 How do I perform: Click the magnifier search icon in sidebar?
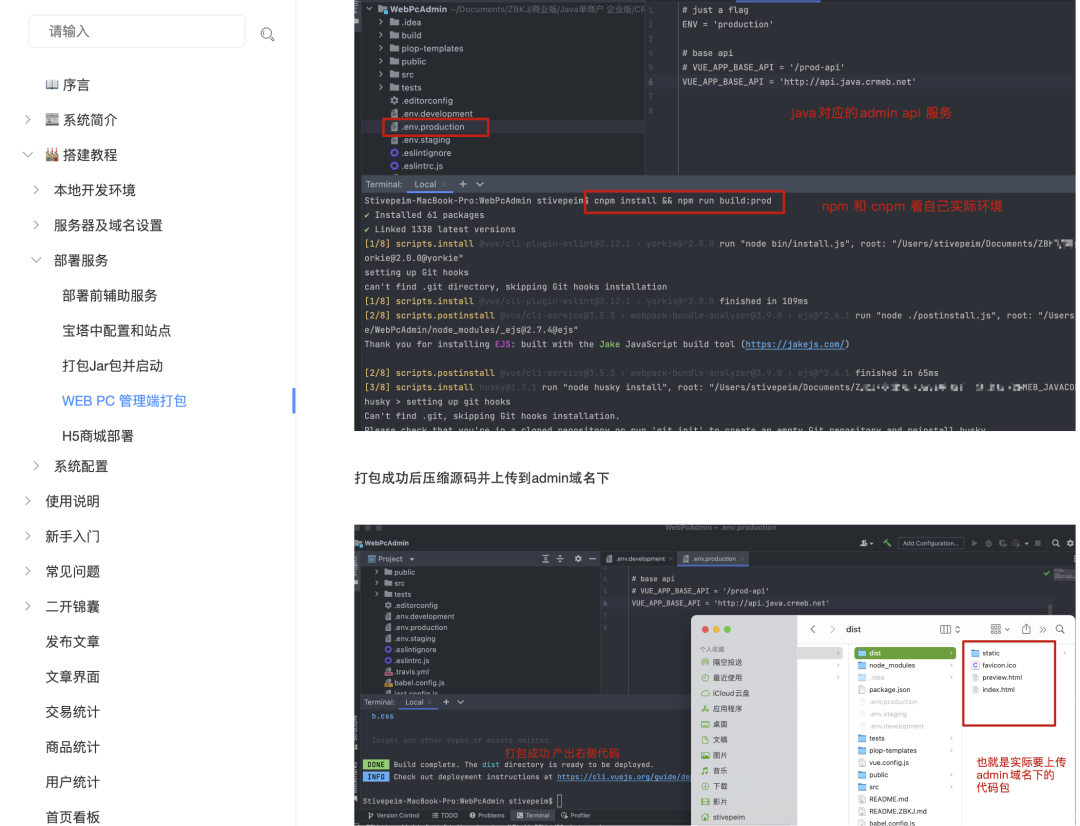pos(267,34)
